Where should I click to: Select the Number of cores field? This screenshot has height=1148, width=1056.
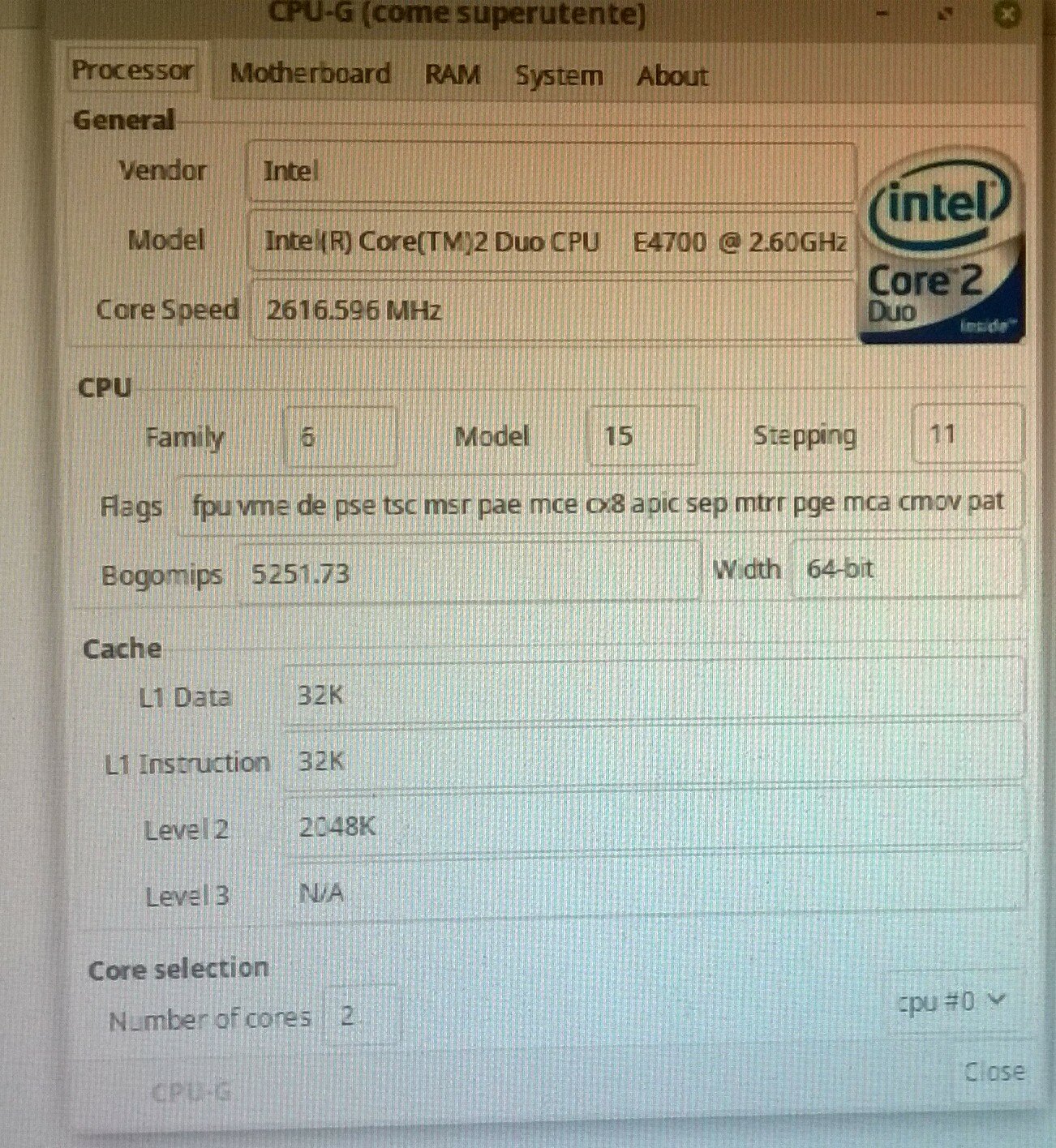(360, 1016)
